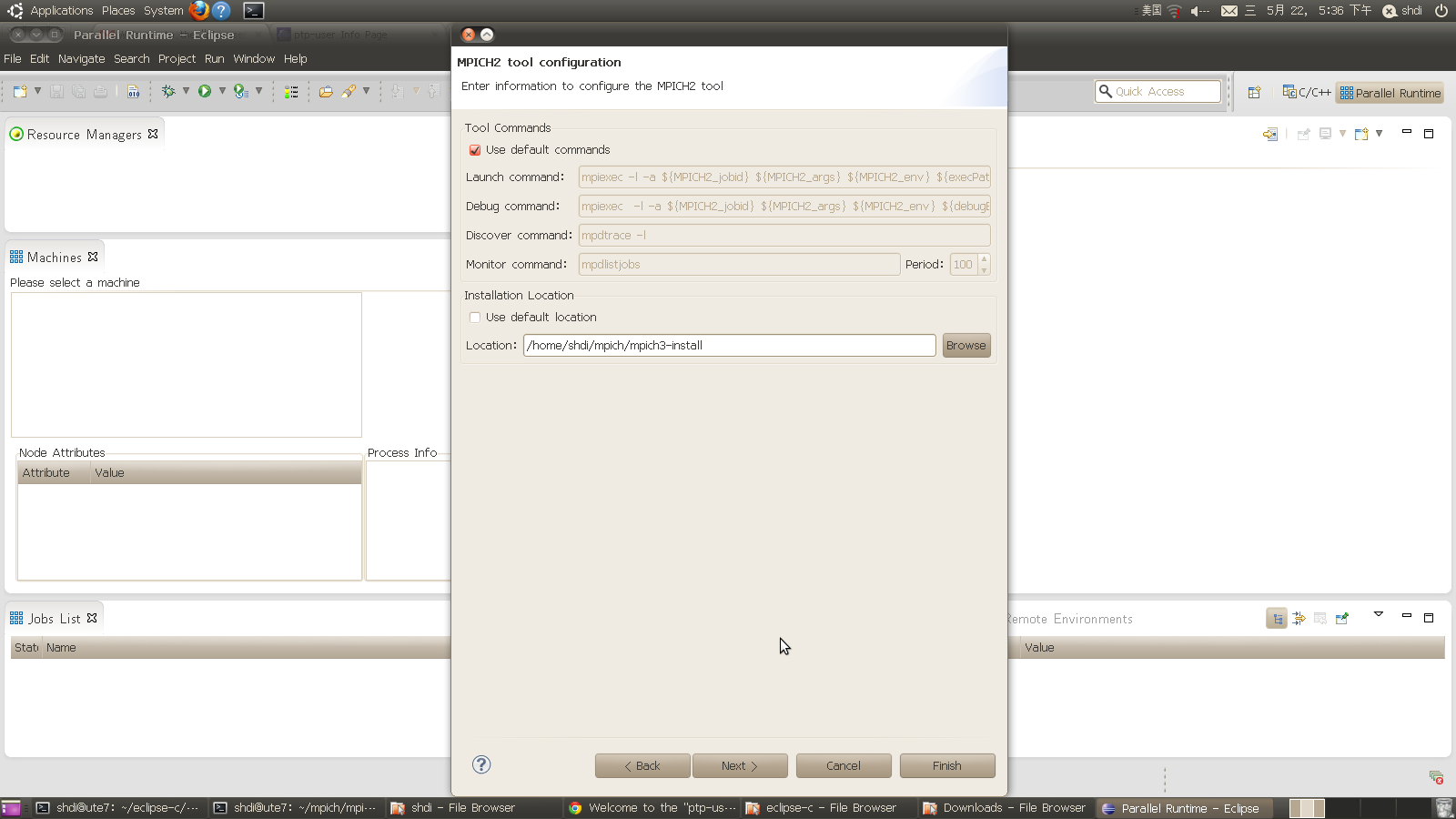
Task: Click the green Run icon
Action: 205,91
